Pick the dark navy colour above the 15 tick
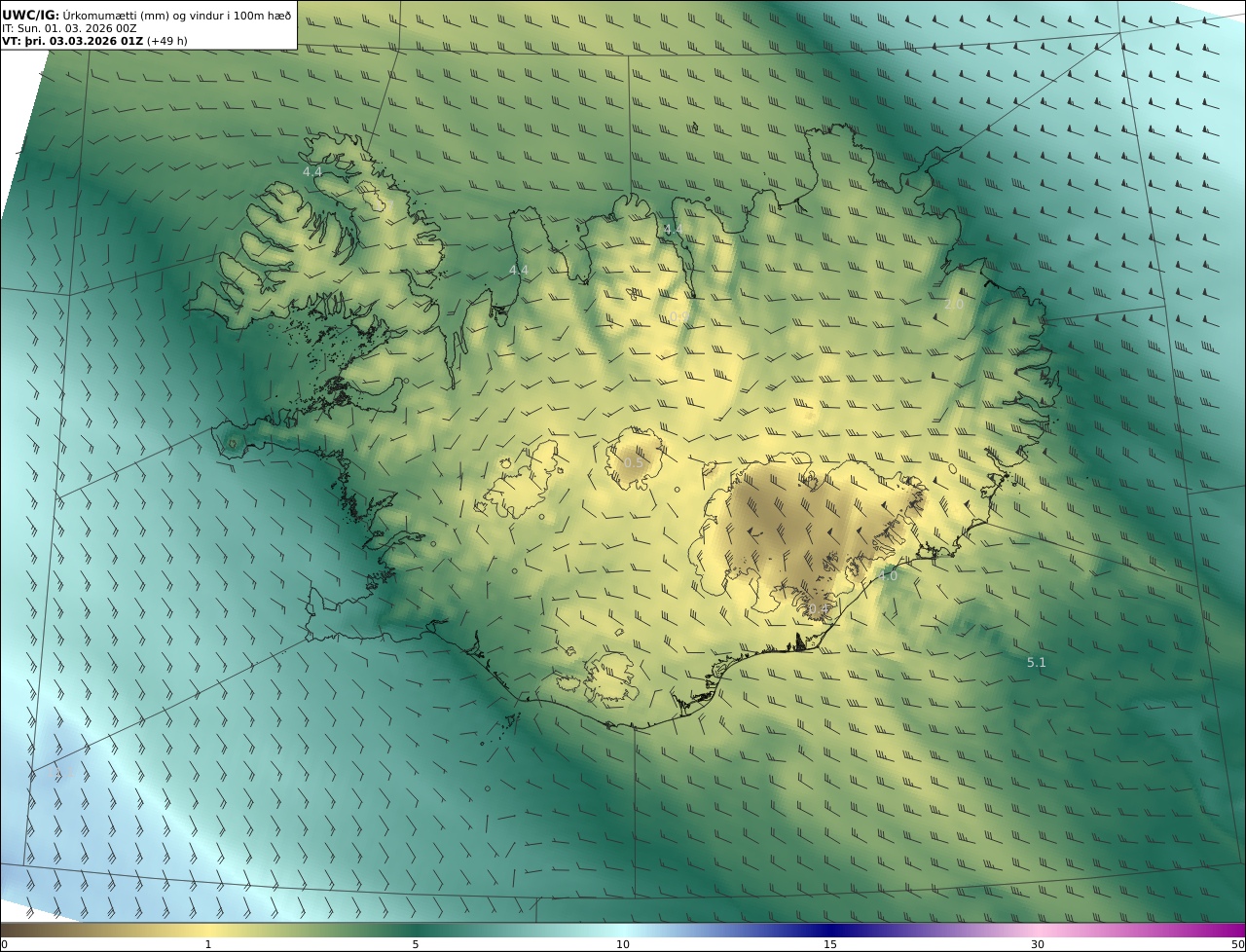 (830, 930)
